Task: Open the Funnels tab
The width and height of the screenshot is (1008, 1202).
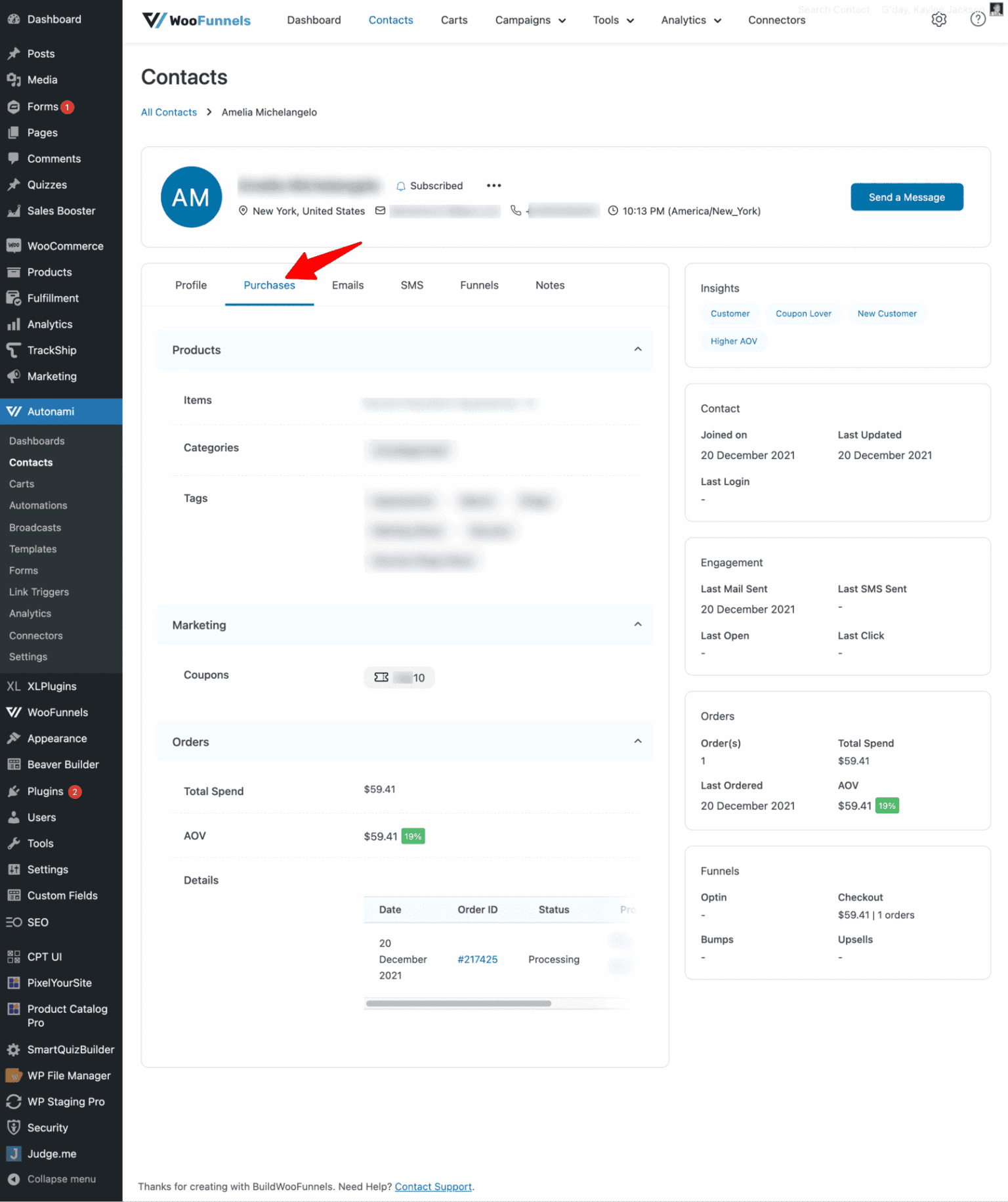Action: tap(479, 286)
